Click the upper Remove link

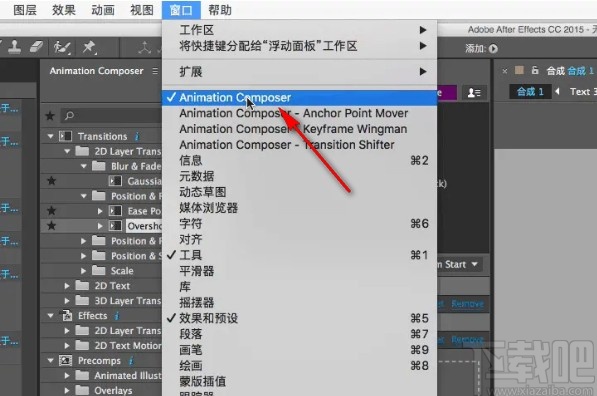coord(468,304)
